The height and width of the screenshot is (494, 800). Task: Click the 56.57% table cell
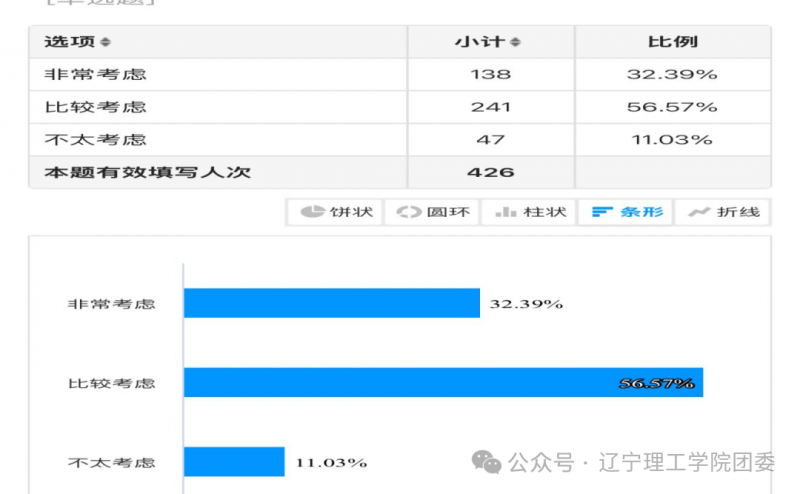point(672,107)
